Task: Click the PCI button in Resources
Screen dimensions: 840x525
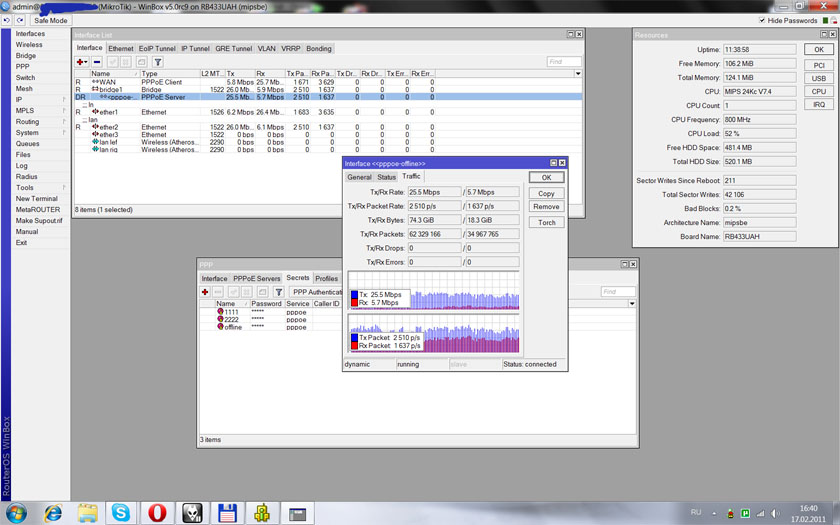Action: click(x=818, y=63)
